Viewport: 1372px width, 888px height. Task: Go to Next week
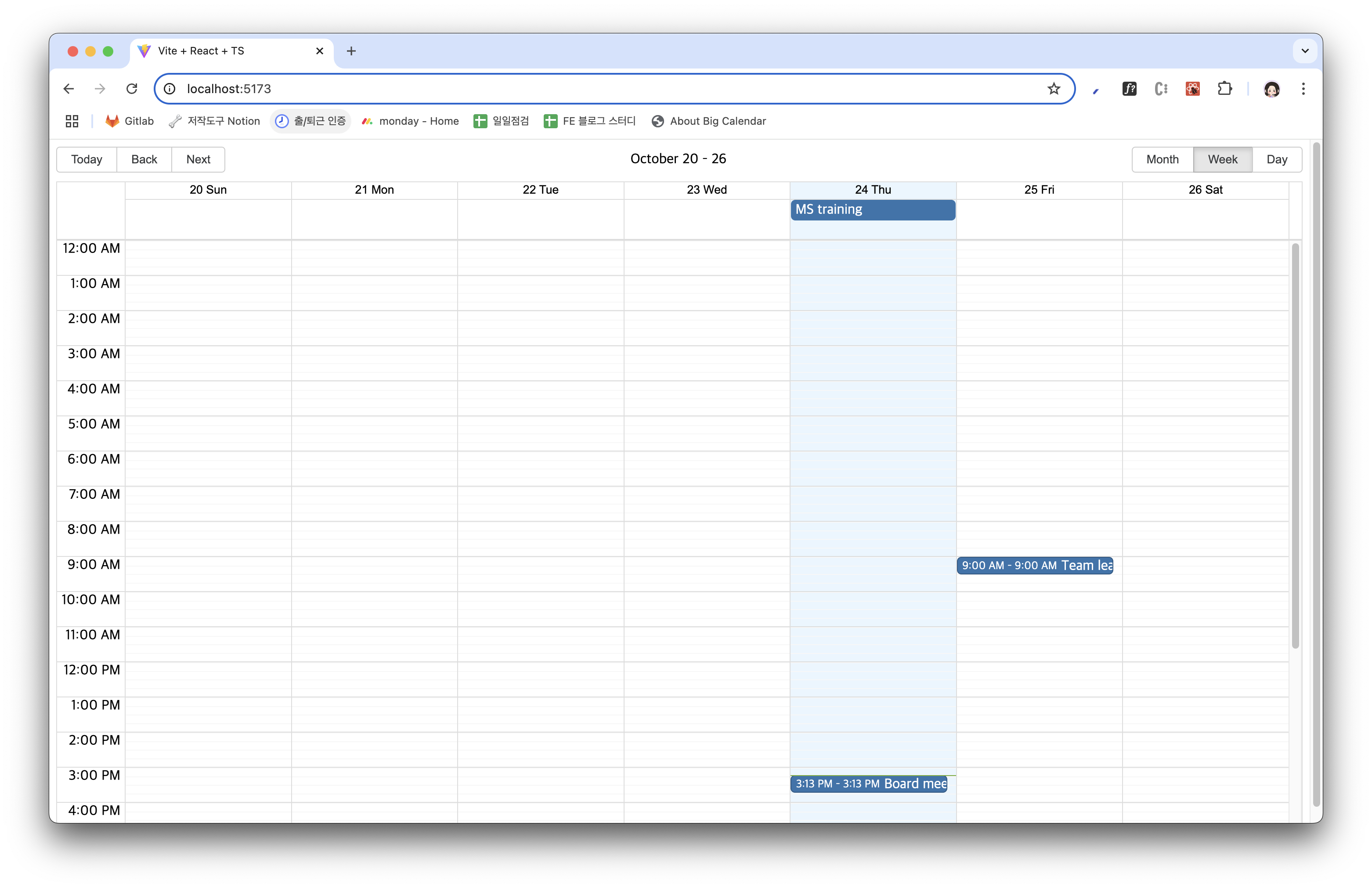(198, 160)
